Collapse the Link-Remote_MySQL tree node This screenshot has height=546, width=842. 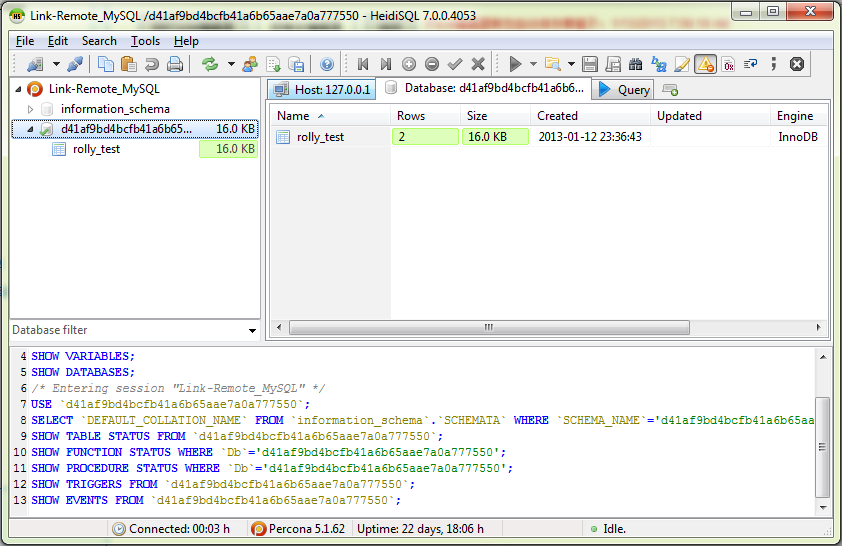coord(19,89)
